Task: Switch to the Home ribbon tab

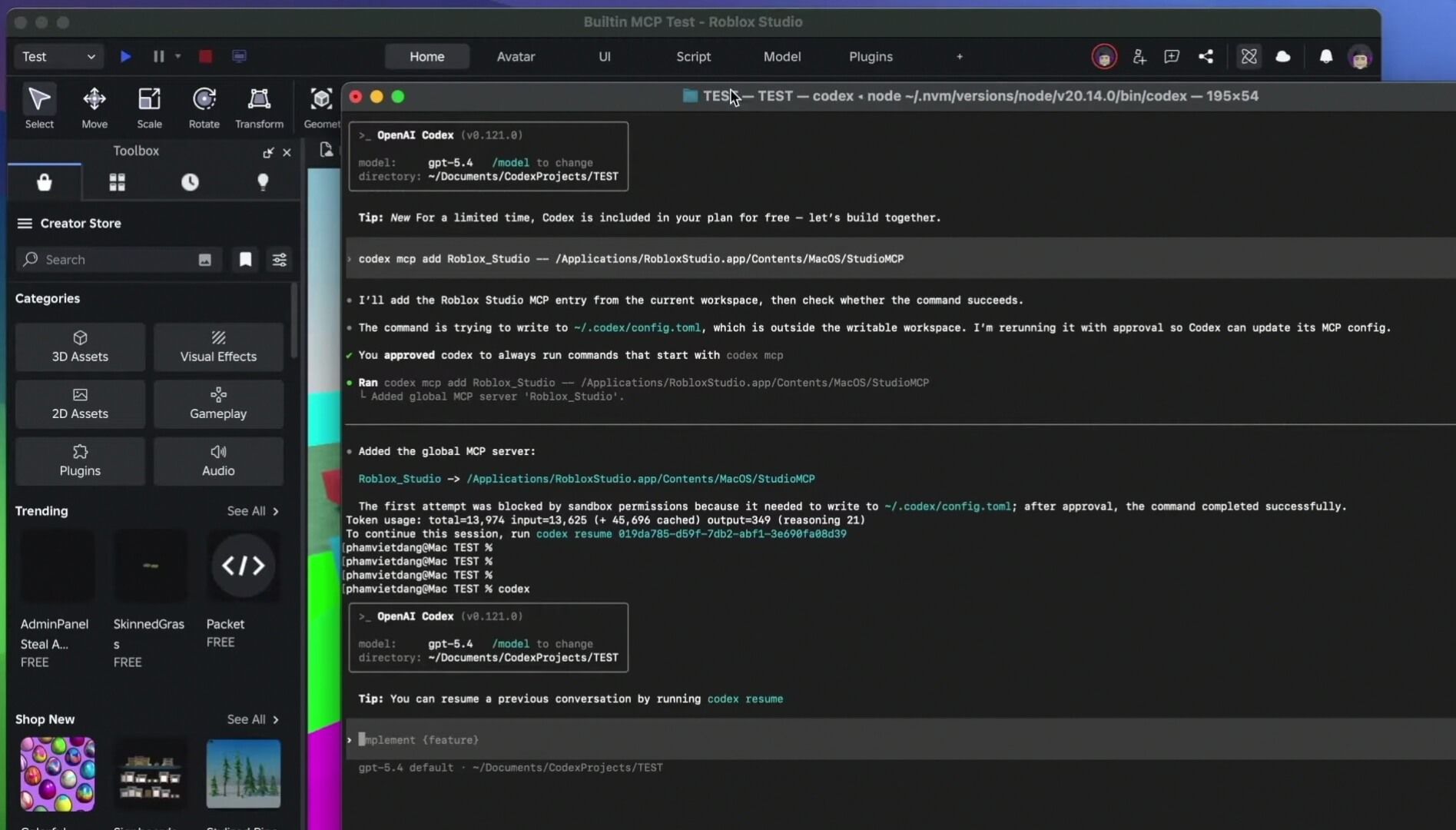Action: [426, 56]
